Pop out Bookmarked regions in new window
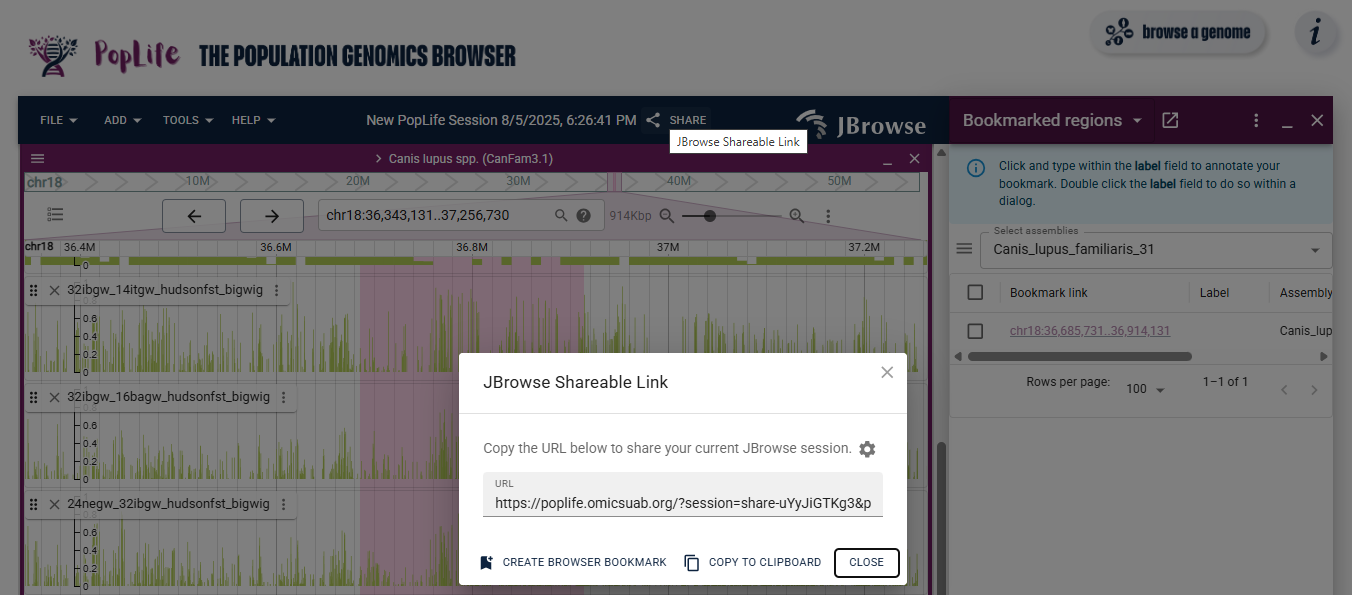Image resolution: width=1352 pixels, height=595 pixels. pyautogui.click(x=1170, y=120)
